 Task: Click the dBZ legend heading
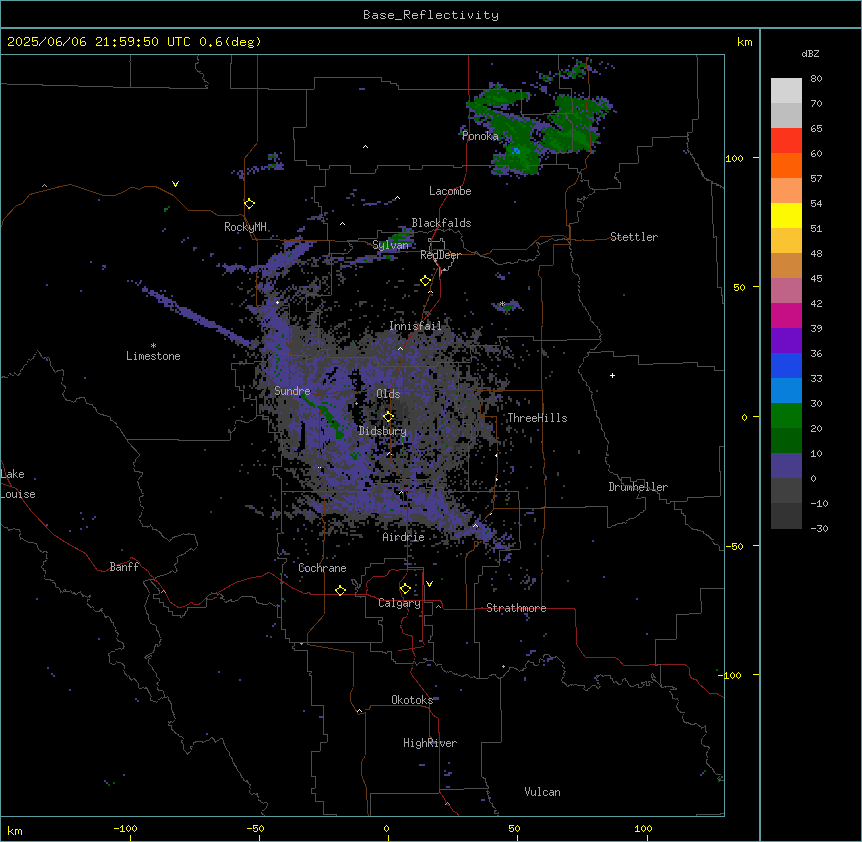click(810, 53)
